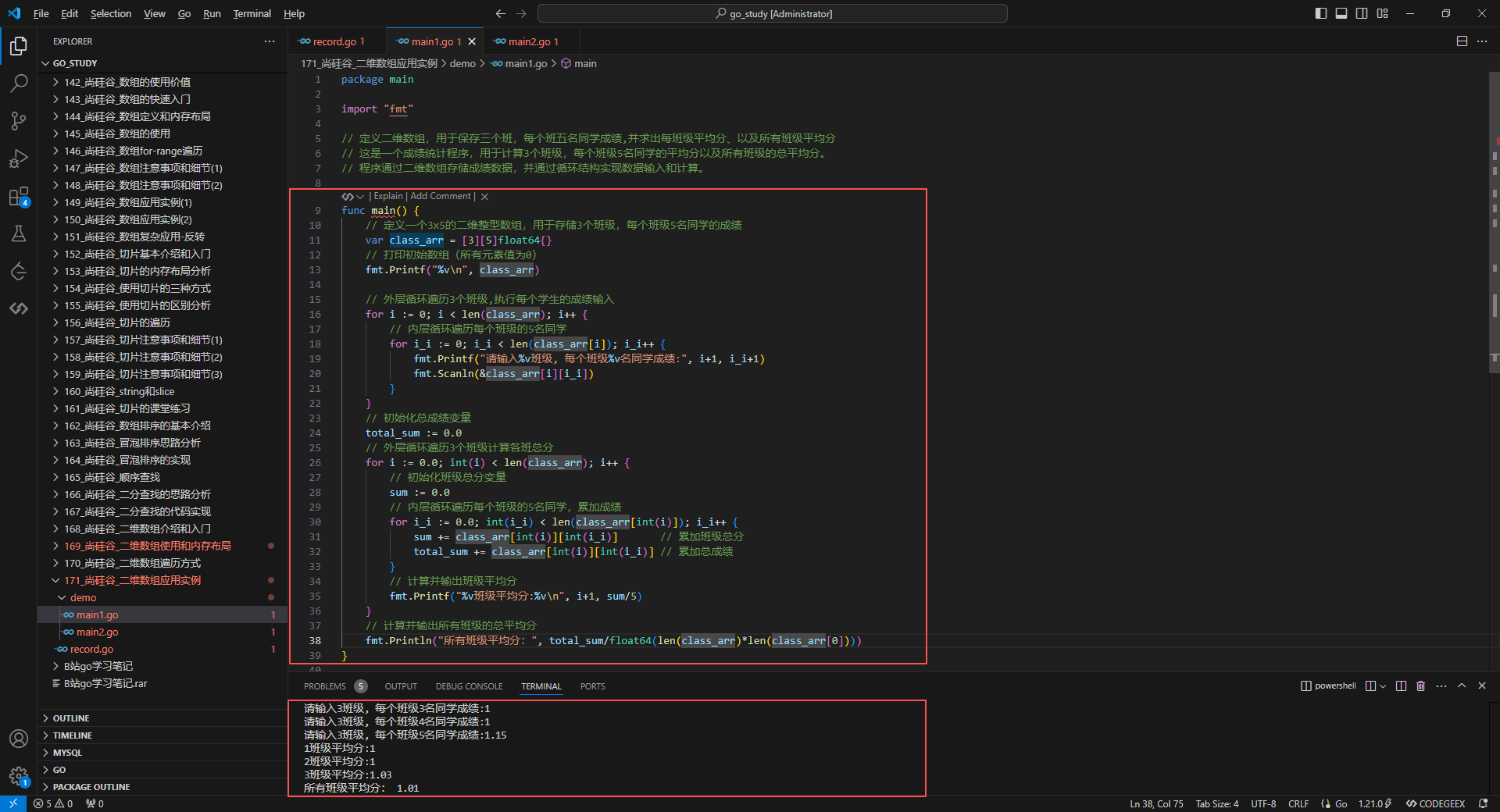Image resolution: width=1500 pixels, height=812 pixels.
Task: Close the terminal panel
Action: [1482, 686]
